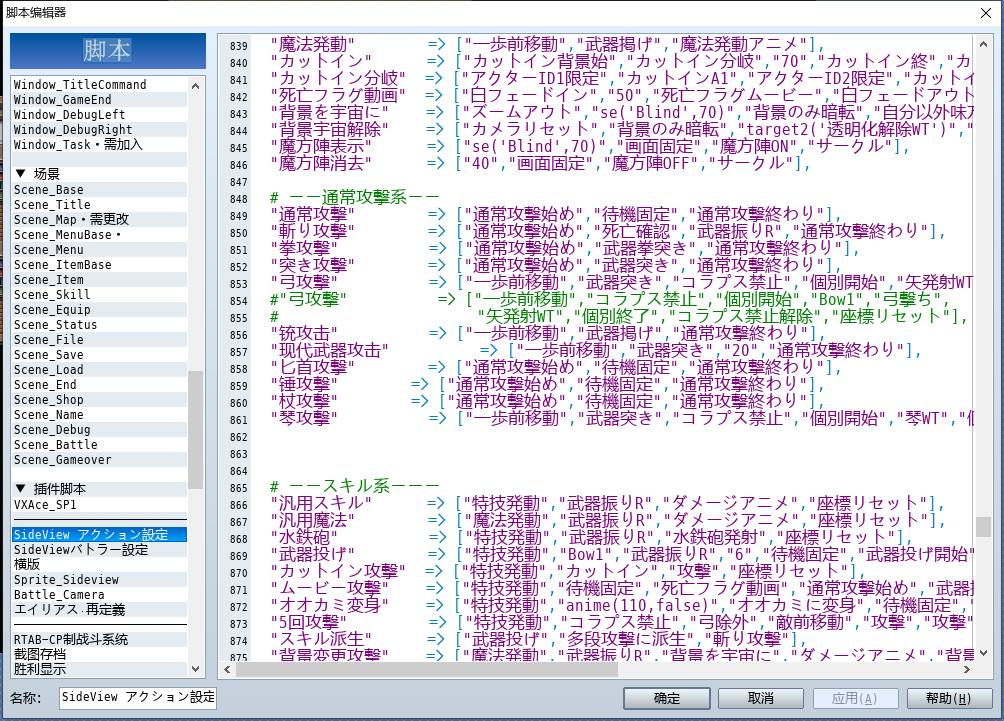Close the 脚本编辑器 window
This screenshot has height=721, width=1004.
coord(986,13)
